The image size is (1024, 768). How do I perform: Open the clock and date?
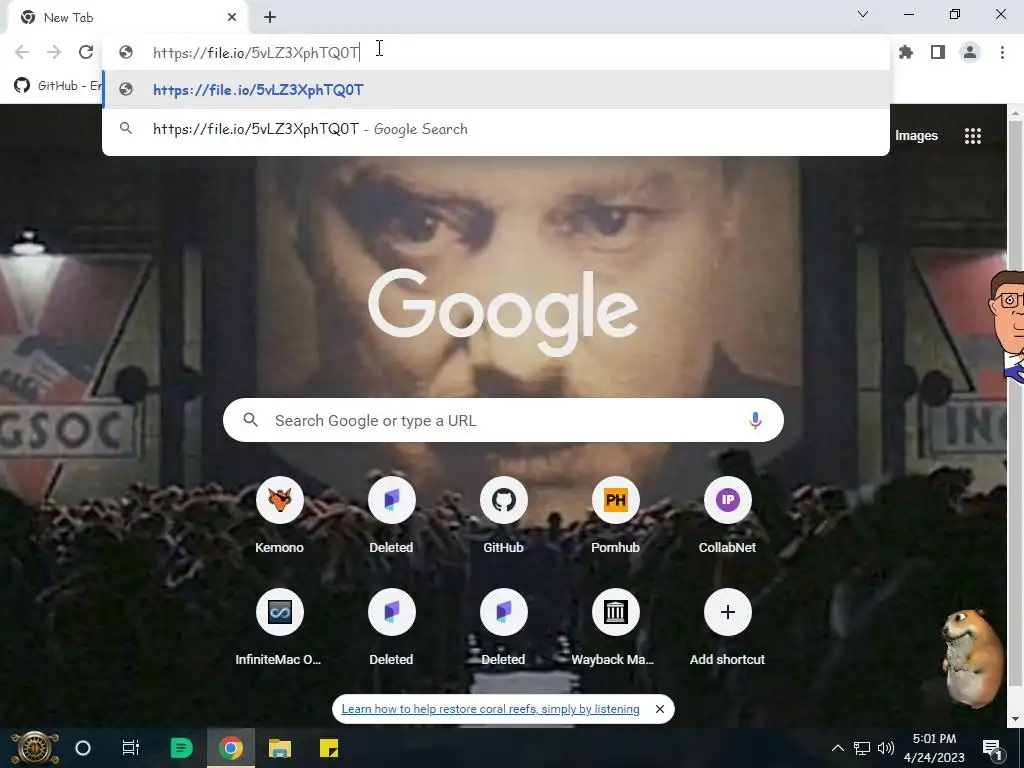[935, 748]
